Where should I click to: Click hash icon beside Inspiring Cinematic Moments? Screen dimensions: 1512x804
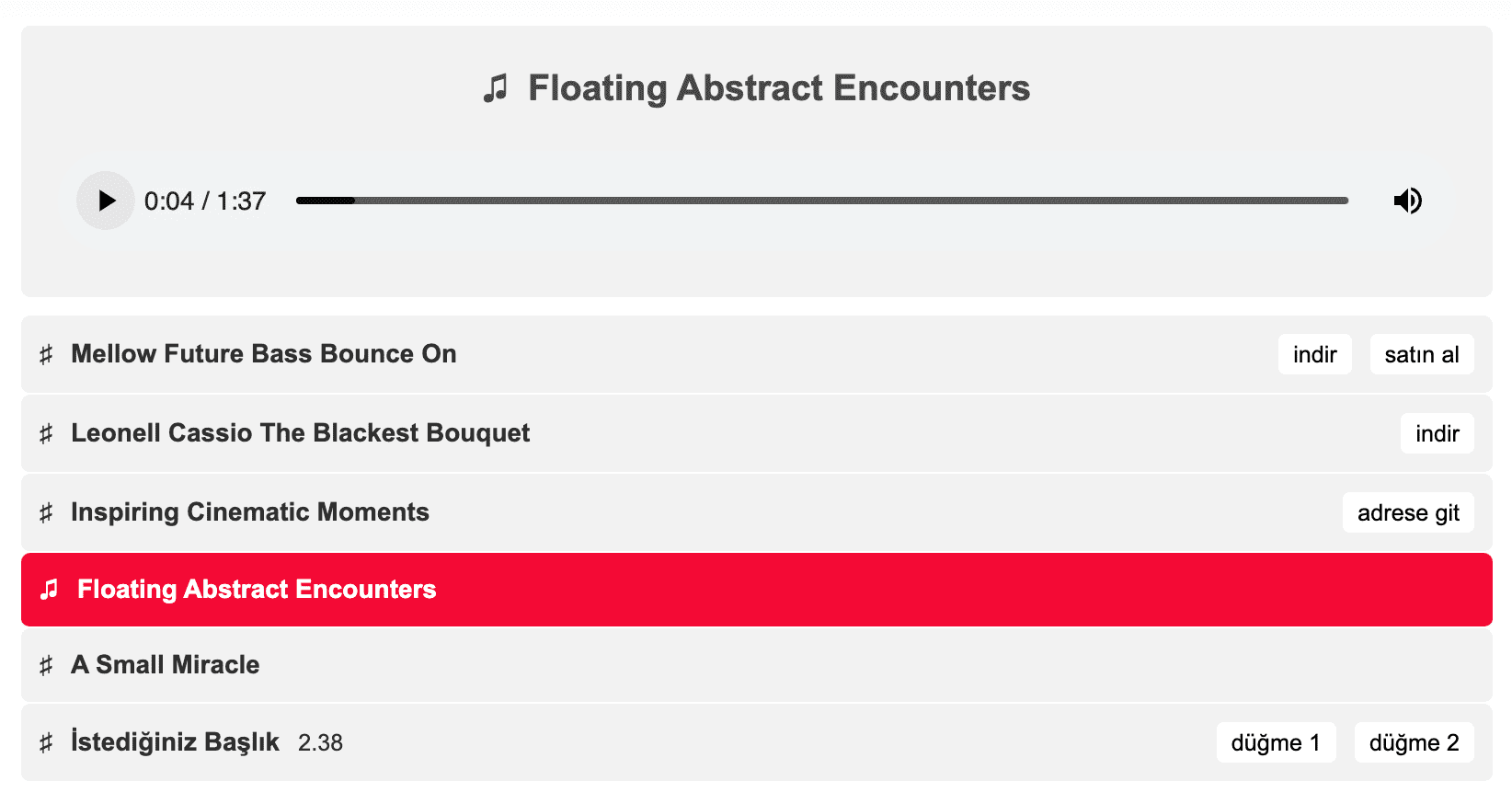tap(46, 513)
